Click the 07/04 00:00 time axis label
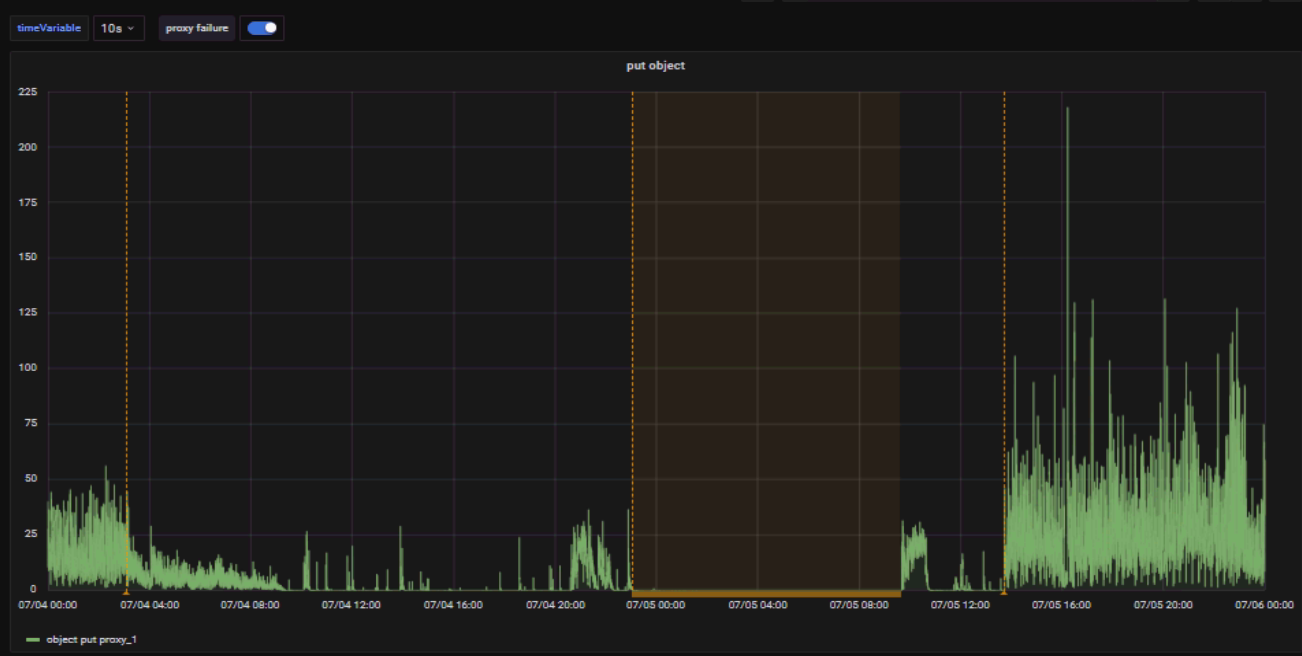Image resolution: width=1302 pixels, height=656 pixels. [x=48, y=605]
